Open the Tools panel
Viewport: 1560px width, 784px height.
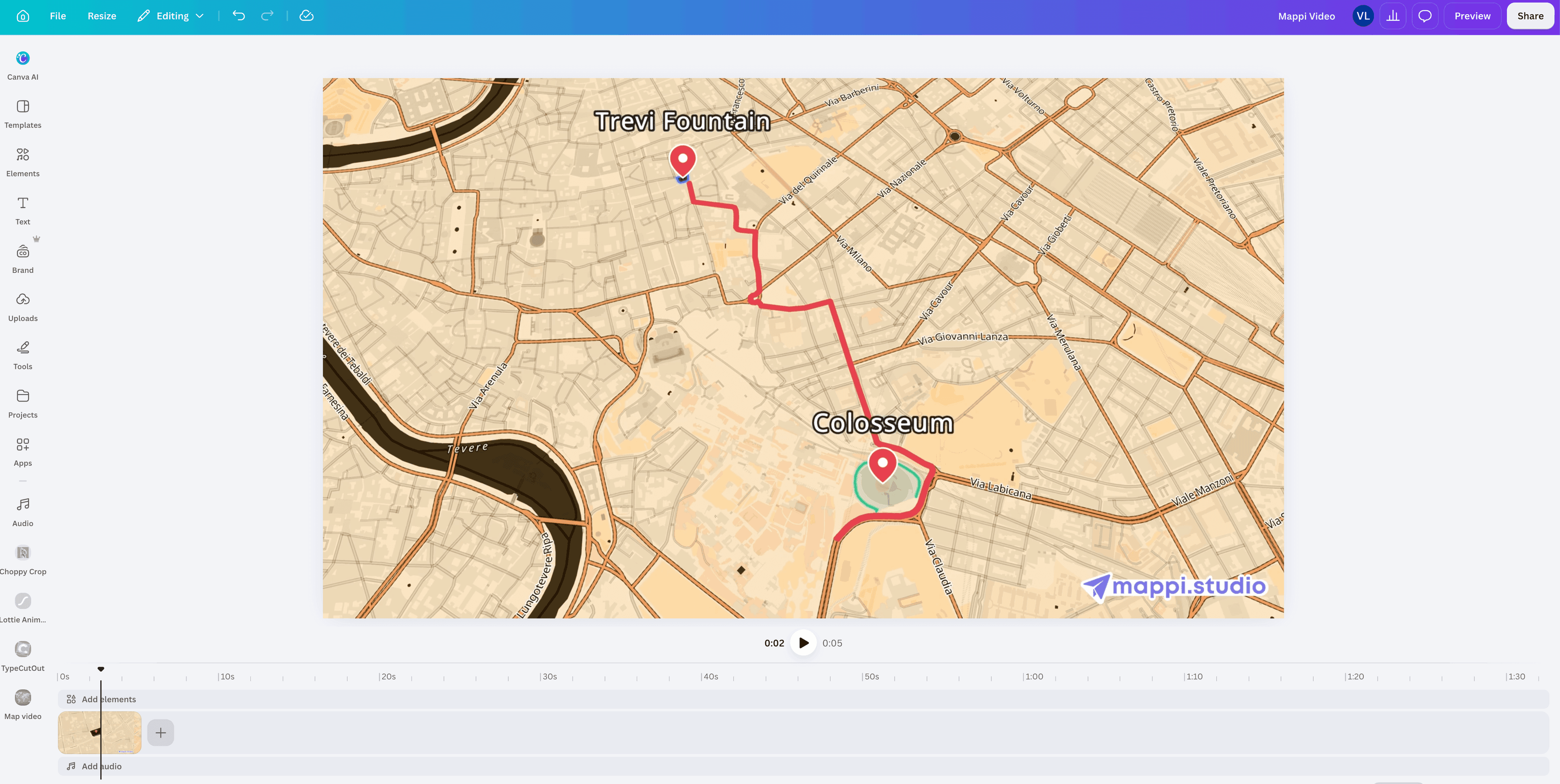click(23, 355)
